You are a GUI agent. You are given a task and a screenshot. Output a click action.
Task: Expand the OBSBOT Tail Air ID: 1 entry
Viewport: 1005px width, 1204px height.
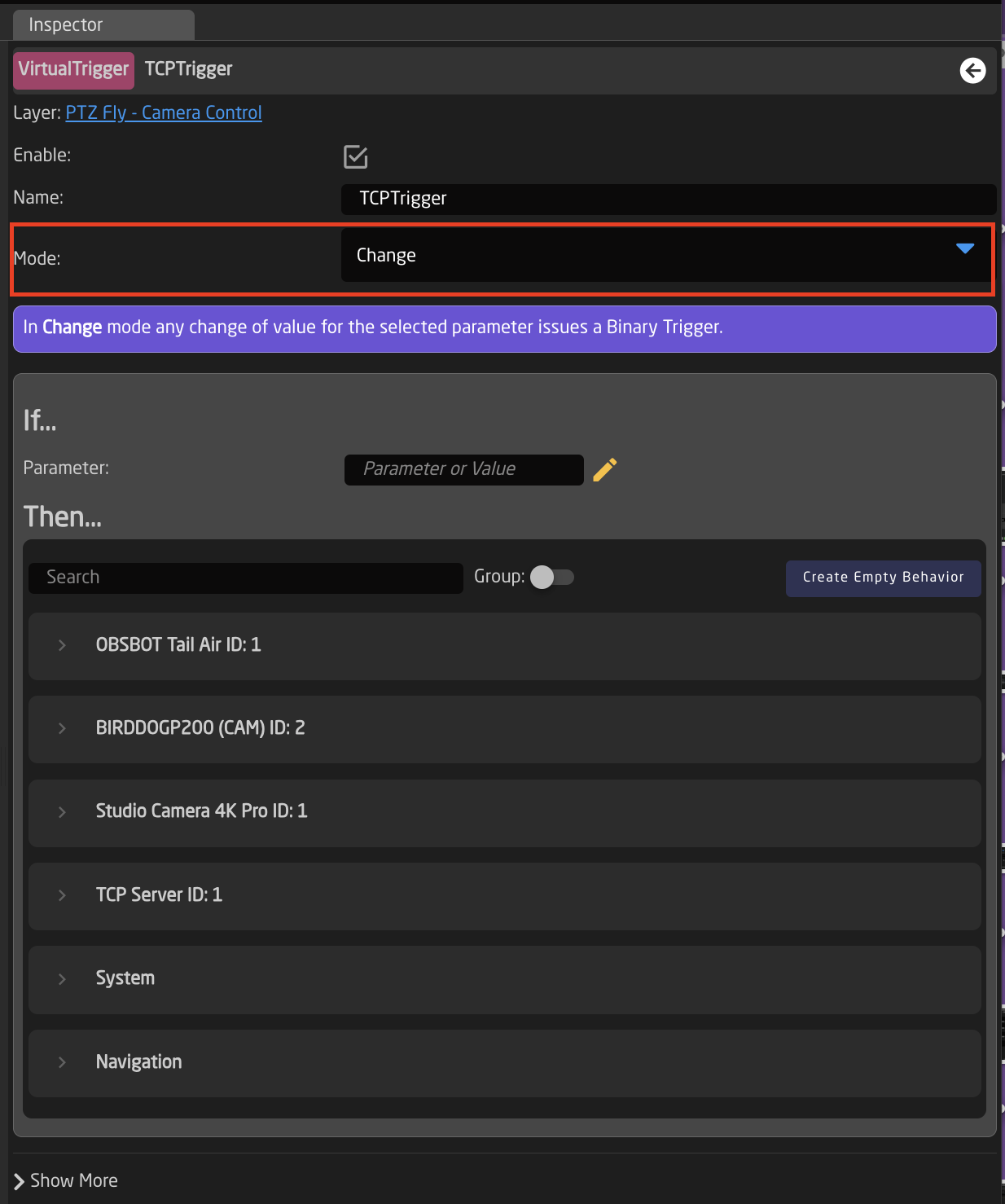63,645
